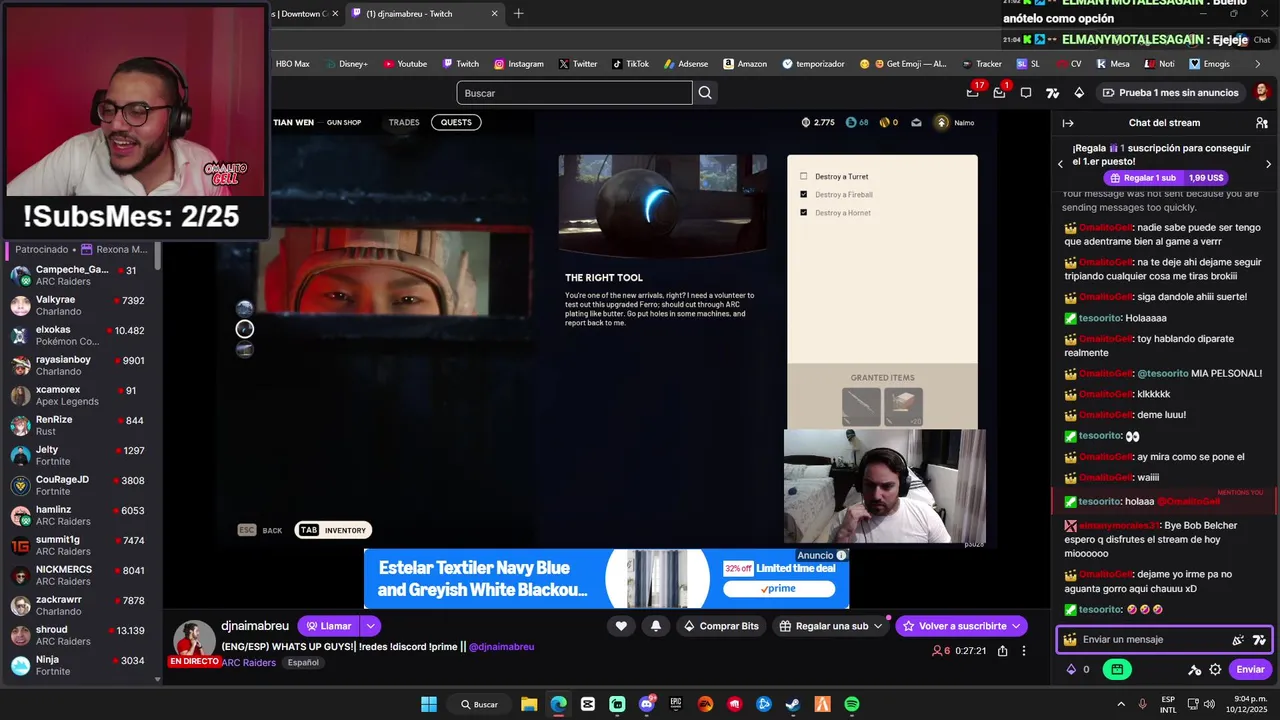This screenshot has height=720, width=1280.
Task: Open the whispers speech bubble icon
Action: coord(1025,93)
